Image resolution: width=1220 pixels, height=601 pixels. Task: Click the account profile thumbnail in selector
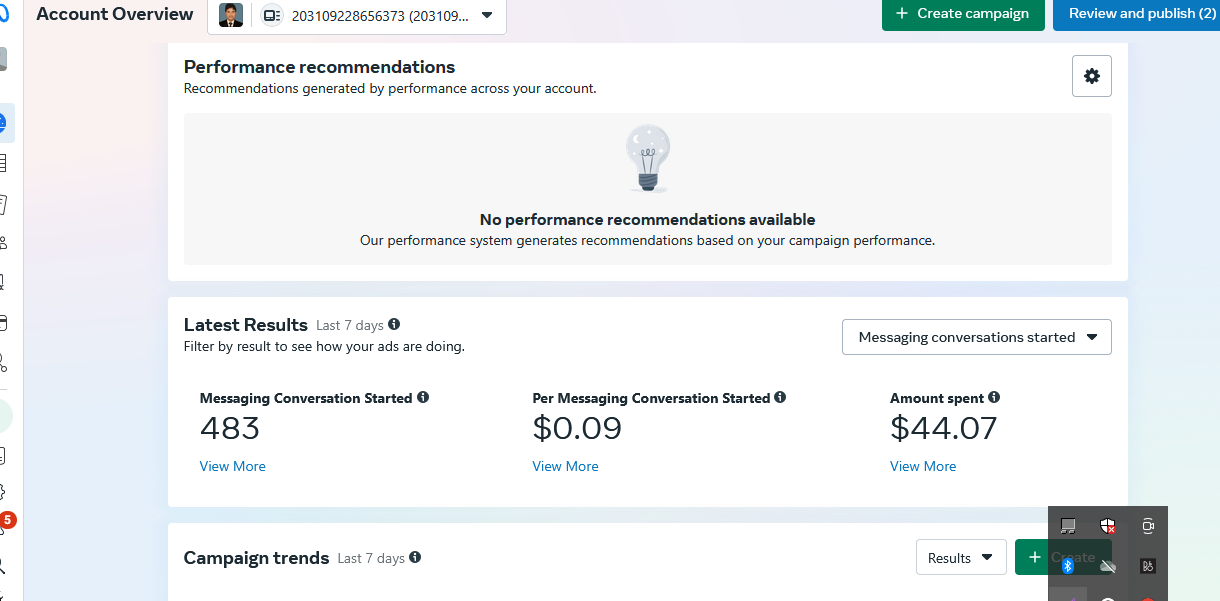(x=231, y=15)
